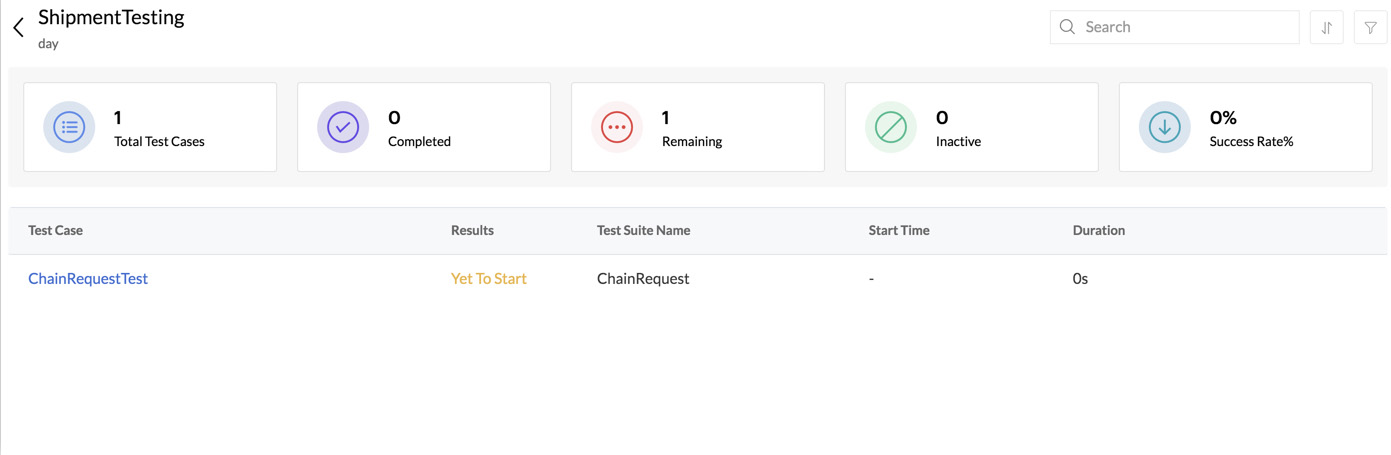Click the ChainRequest suite name cell

pyautogui.click(x=643, y=279)
